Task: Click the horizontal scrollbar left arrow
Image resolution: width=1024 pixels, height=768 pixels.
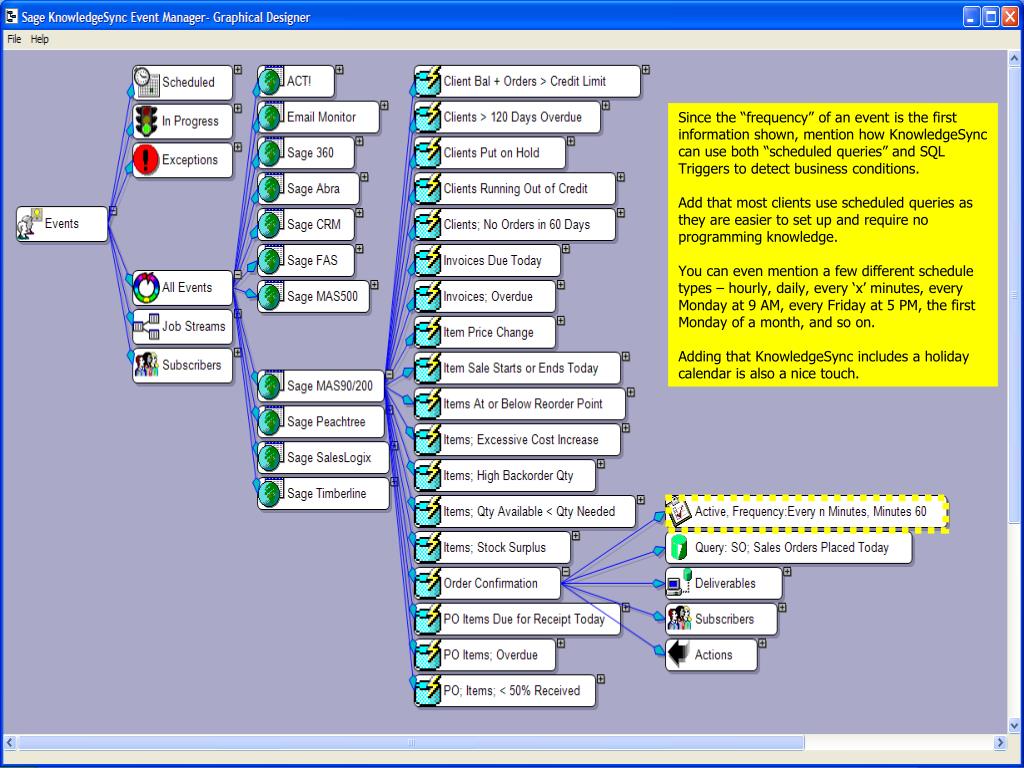Action: 10,743
